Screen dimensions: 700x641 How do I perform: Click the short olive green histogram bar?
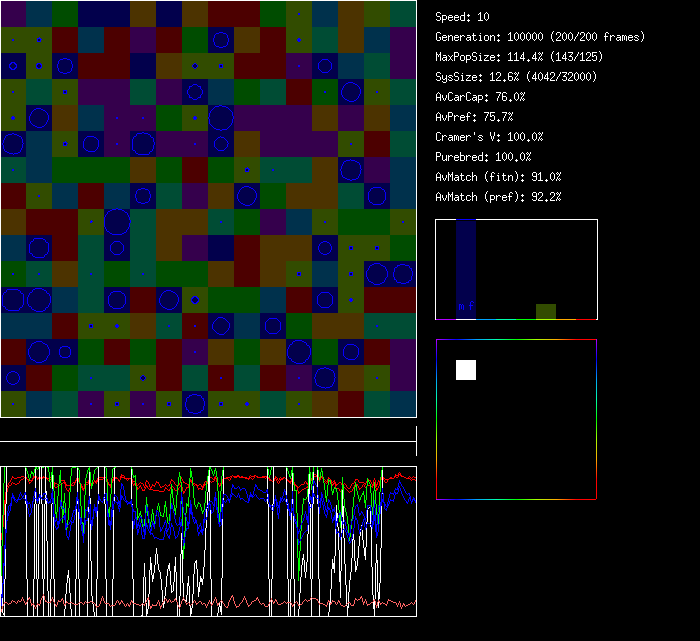pos(545,311)
